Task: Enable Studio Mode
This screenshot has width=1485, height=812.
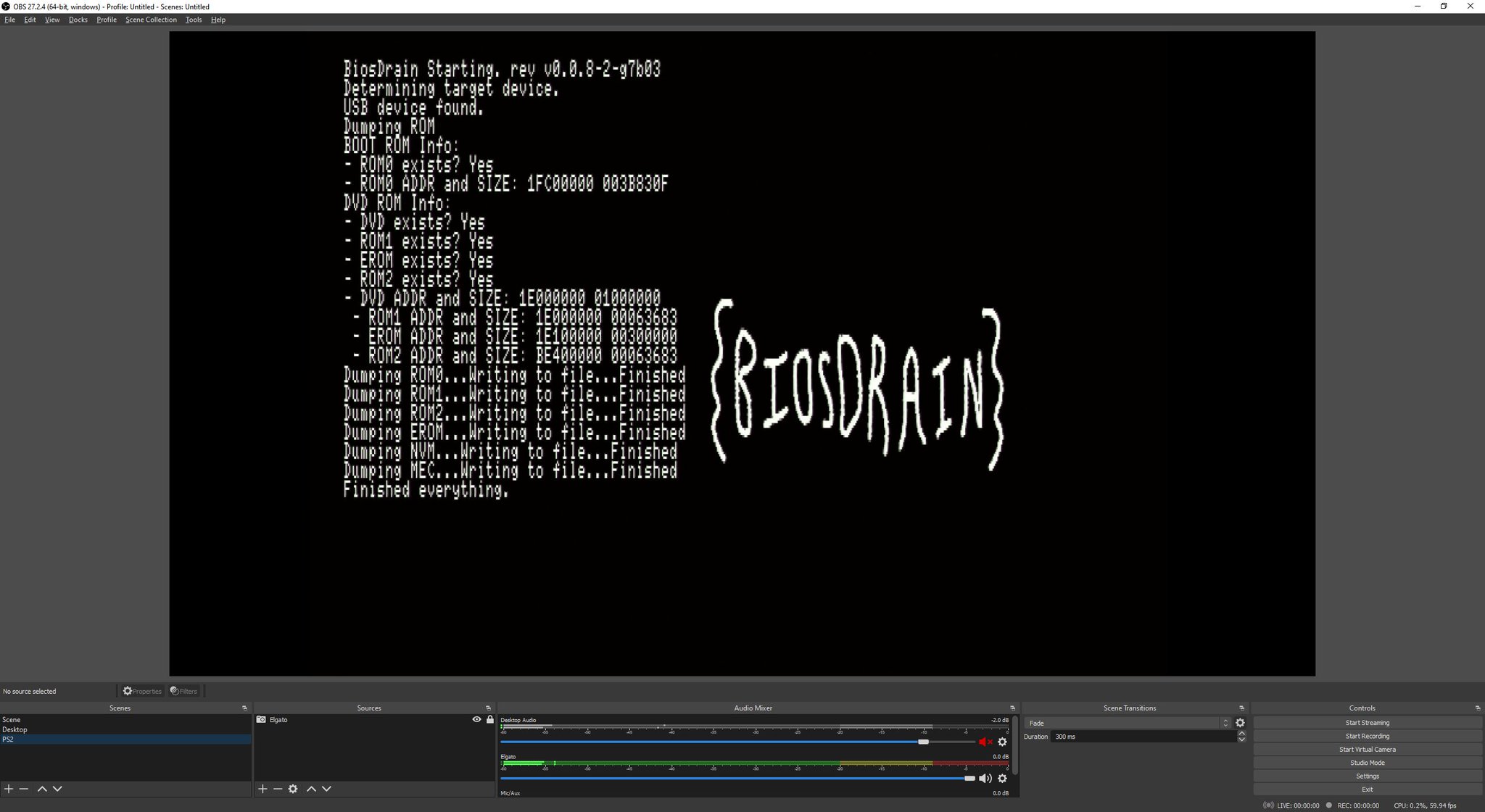Action: [1367, 762]
